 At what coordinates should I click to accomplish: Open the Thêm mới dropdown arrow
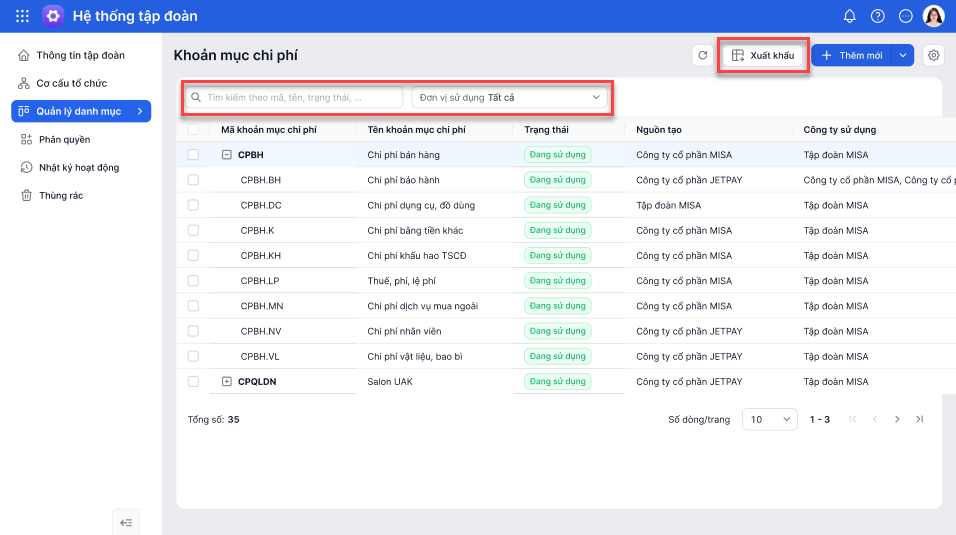click(x=903, y=56)
